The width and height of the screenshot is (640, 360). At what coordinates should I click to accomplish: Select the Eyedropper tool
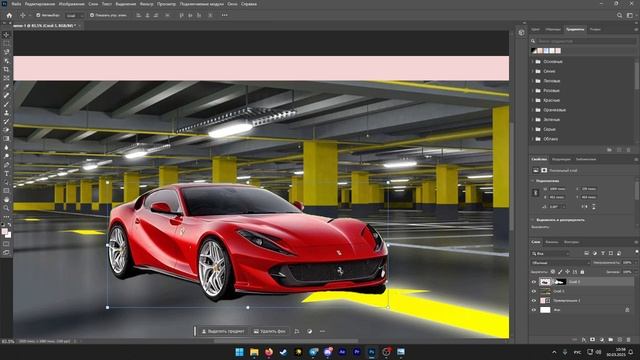6,87
